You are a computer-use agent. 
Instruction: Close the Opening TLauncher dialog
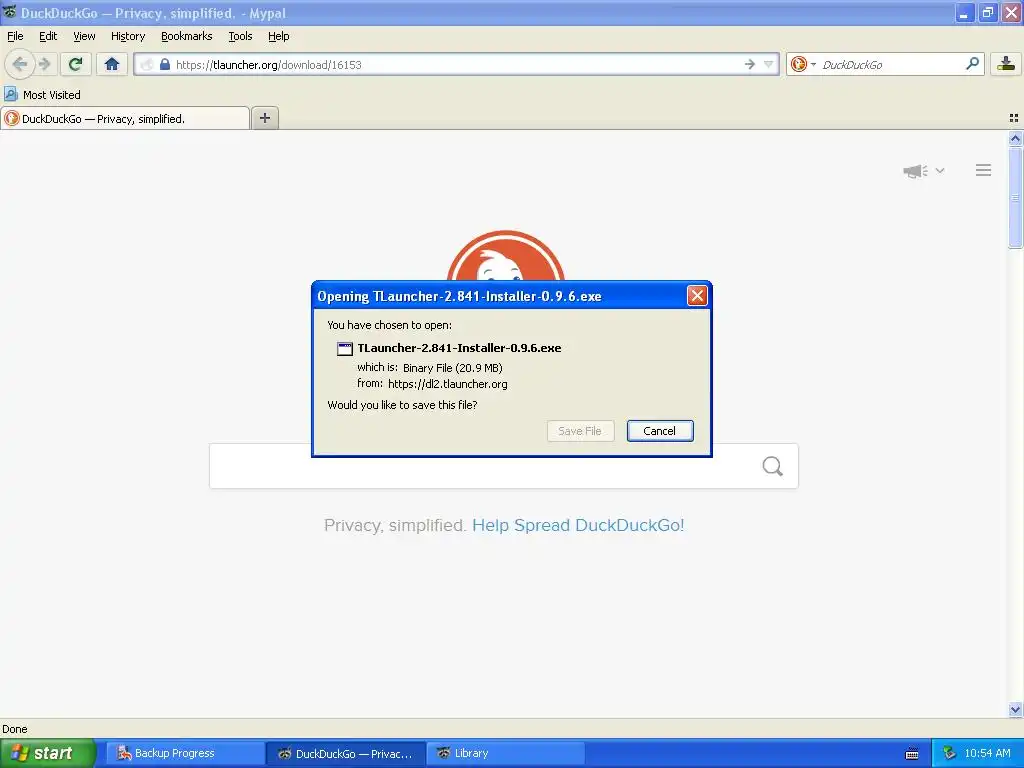pyautogui.click(x=697, y=296)
